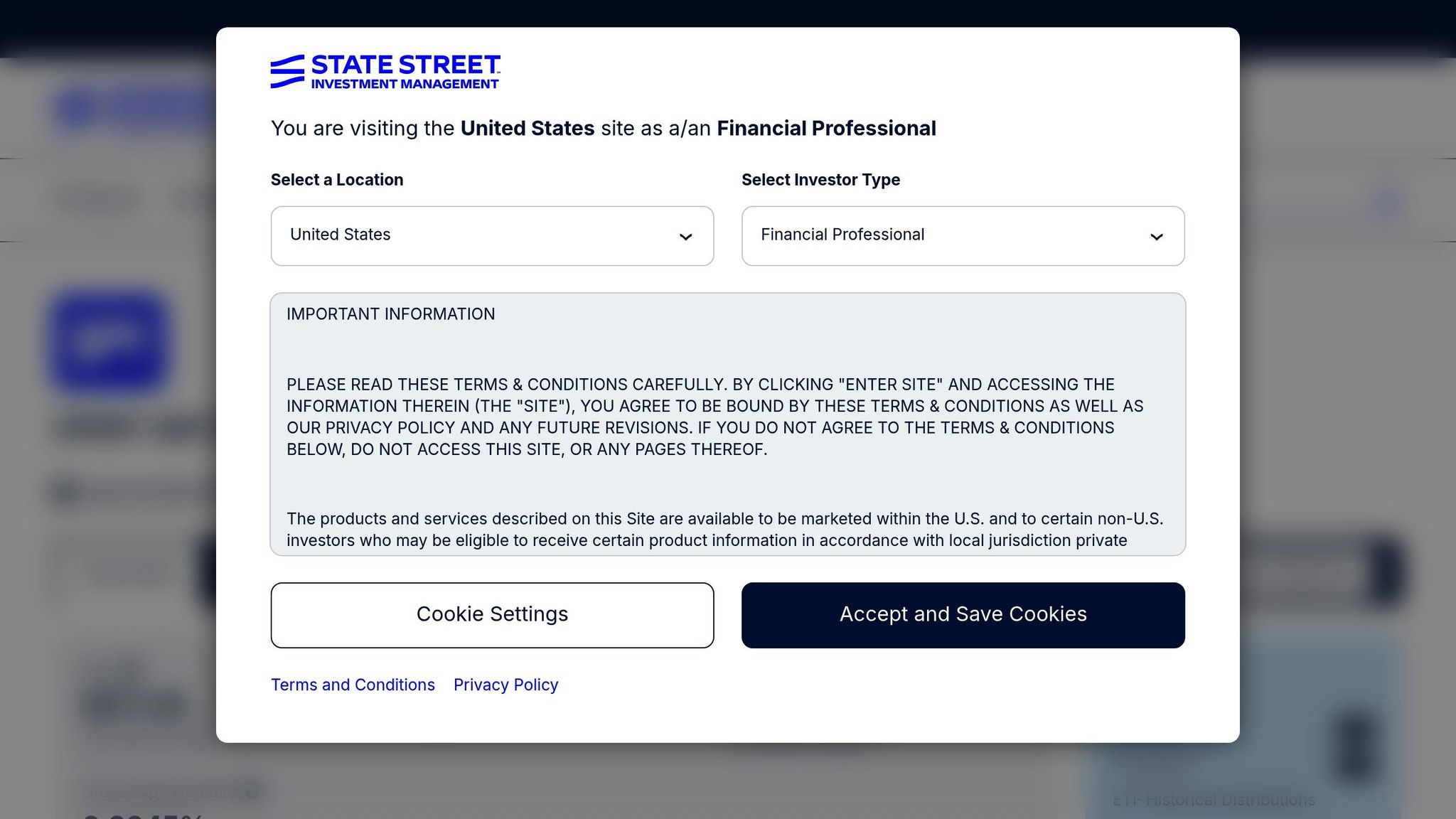Click the Cookie Settings button
Screen dimensions: 1456x819
click(x=492, y=614)
